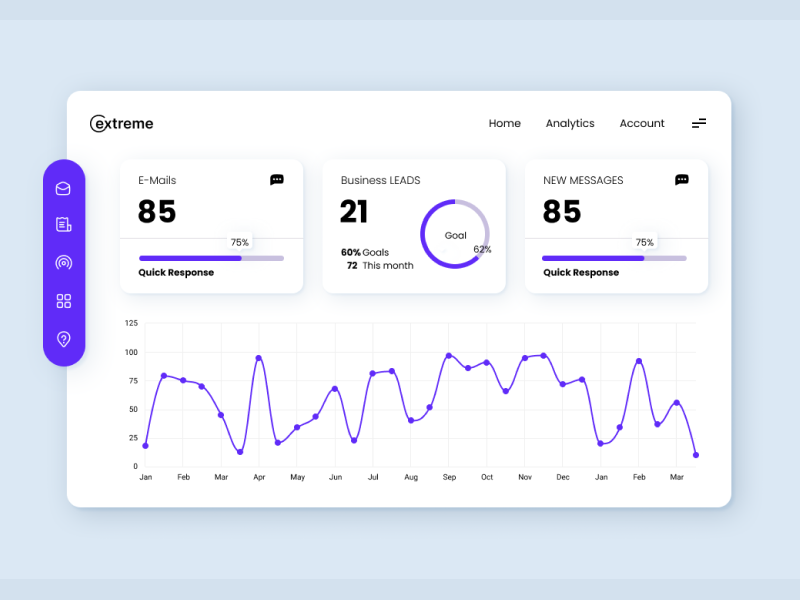Screen dimensions: 800x600
Task: Click the 72 This month text
Action: point(380,266)
